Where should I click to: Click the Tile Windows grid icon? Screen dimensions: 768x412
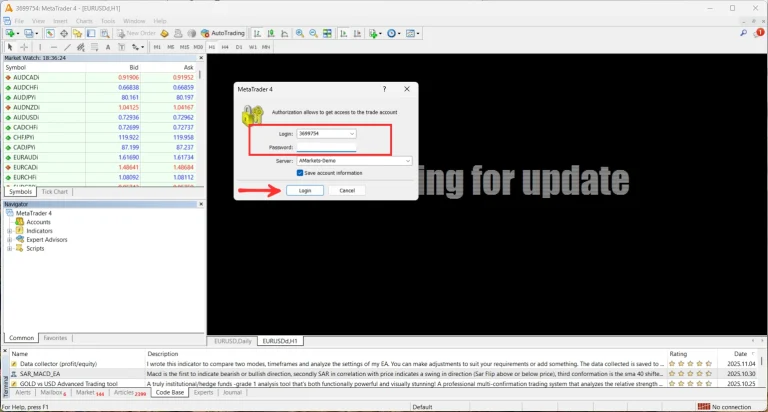tap(327, 33)
